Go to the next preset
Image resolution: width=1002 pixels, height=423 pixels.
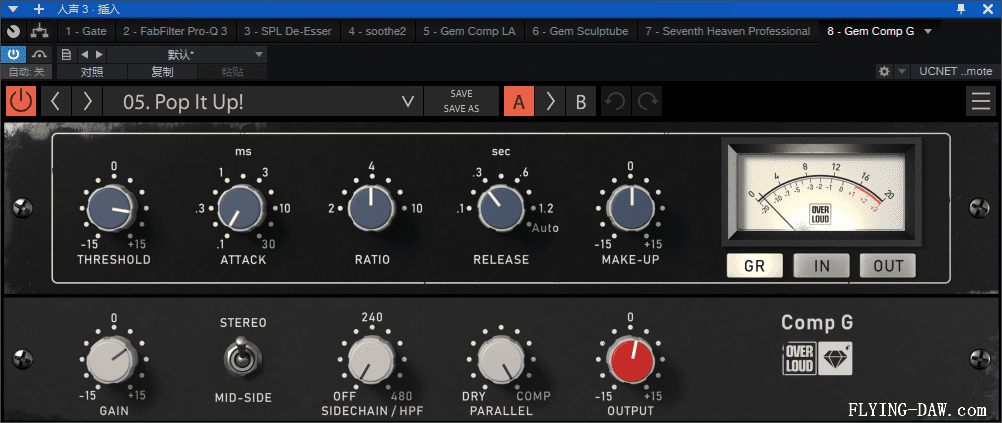pos(88,101)
